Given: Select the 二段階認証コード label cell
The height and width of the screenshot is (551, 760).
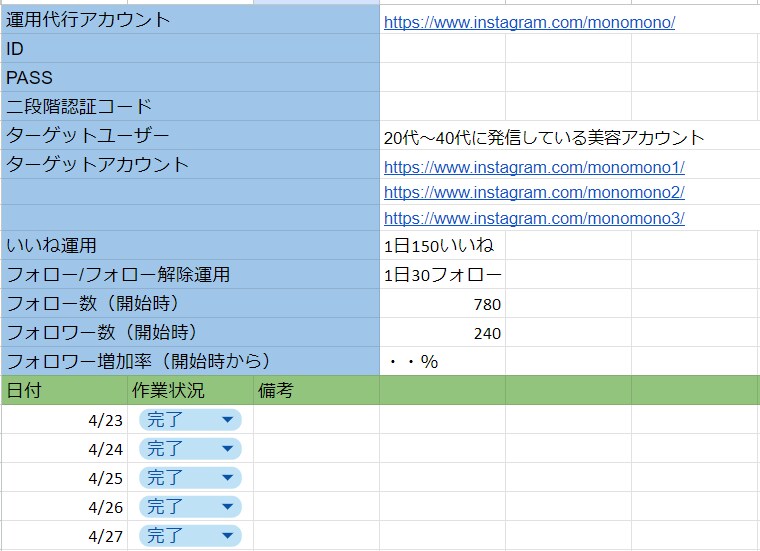Looking at the screenshot, I should [190, 106].
